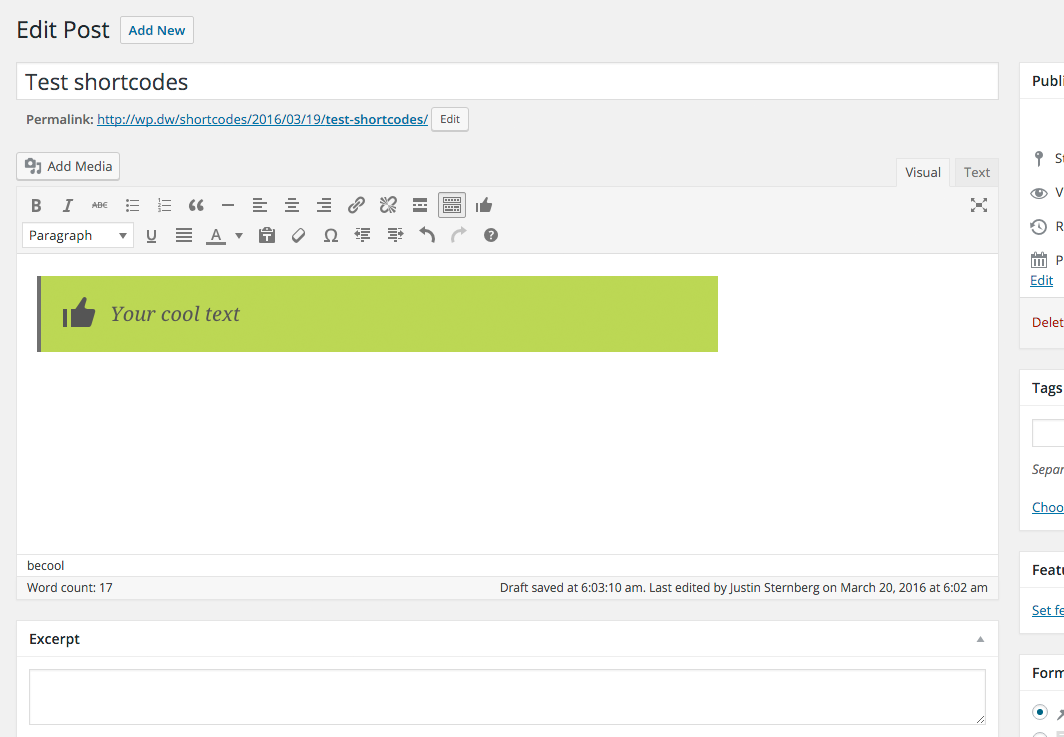Apply text color with the A icon
This screenshot has height=737, width=1064.
pyautogui.click(x=216, y=235)
